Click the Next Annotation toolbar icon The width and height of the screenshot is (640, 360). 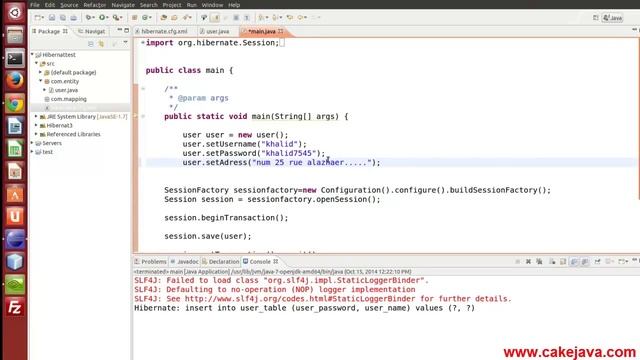(261, 18)
